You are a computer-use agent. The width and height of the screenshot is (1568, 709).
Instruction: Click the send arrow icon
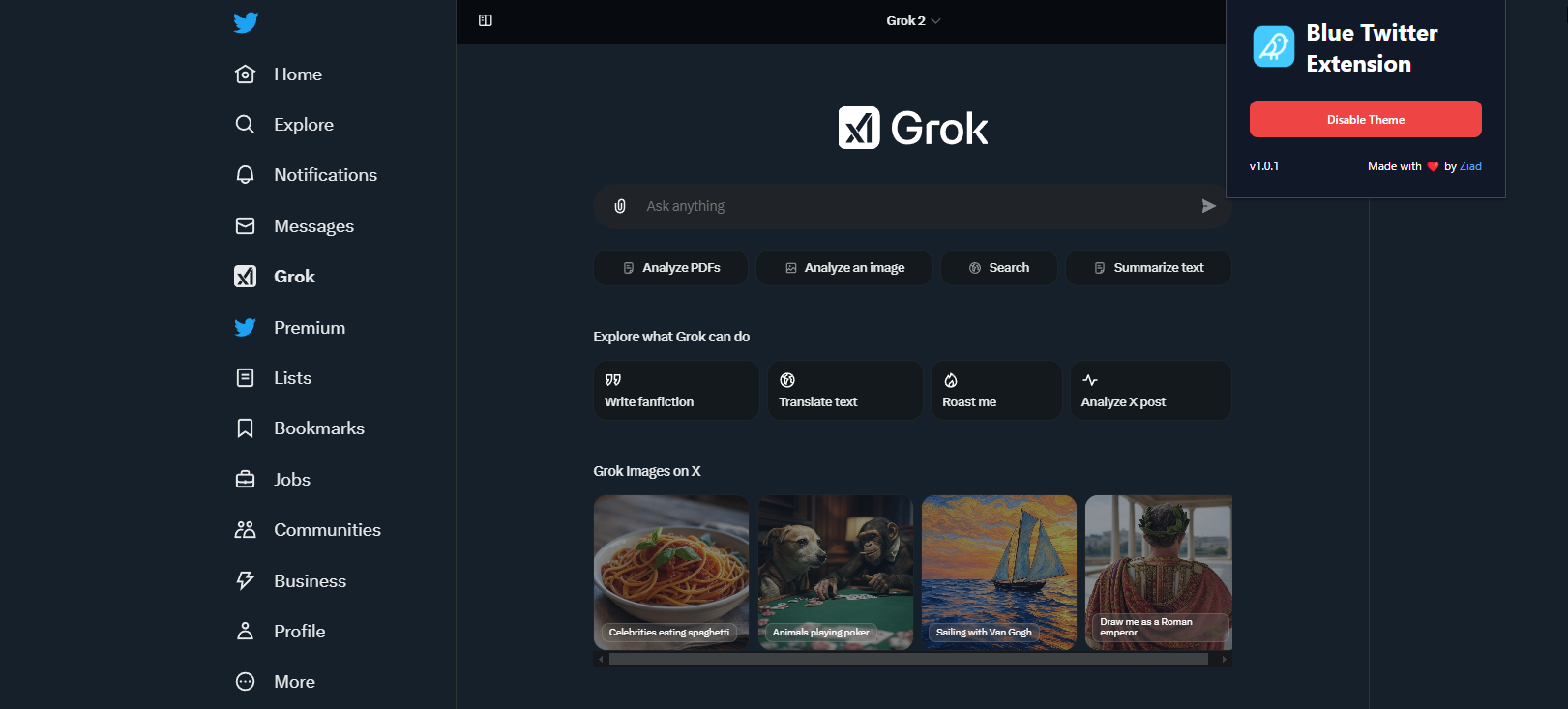tap(1208, 206)
